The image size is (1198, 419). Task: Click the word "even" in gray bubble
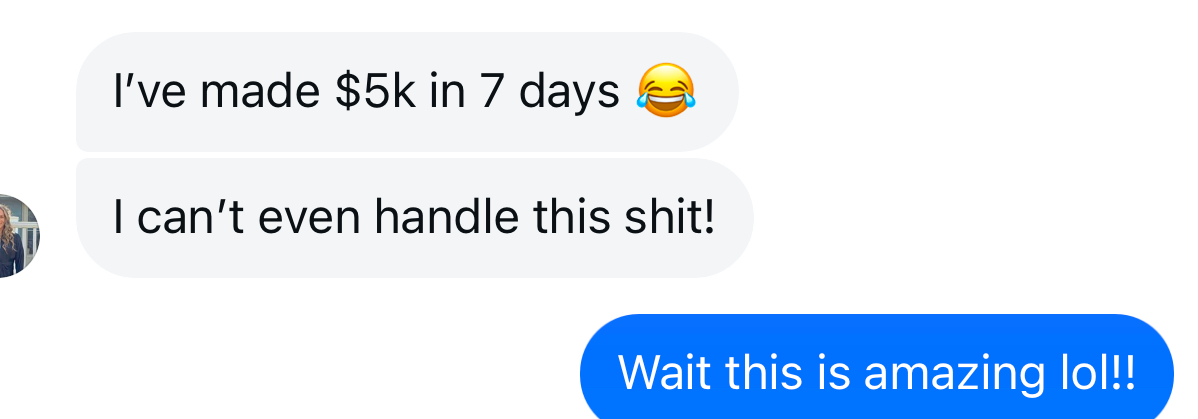coord(309,217)
